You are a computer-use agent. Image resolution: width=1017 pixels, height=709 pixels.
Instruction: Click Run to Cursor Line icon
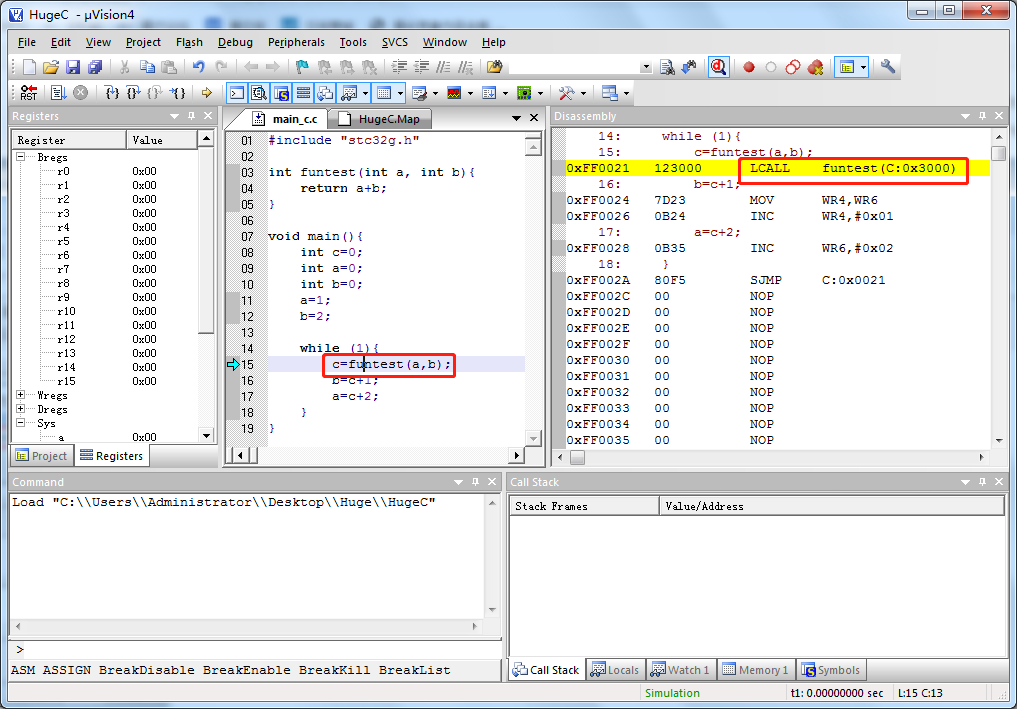[177, 93]
